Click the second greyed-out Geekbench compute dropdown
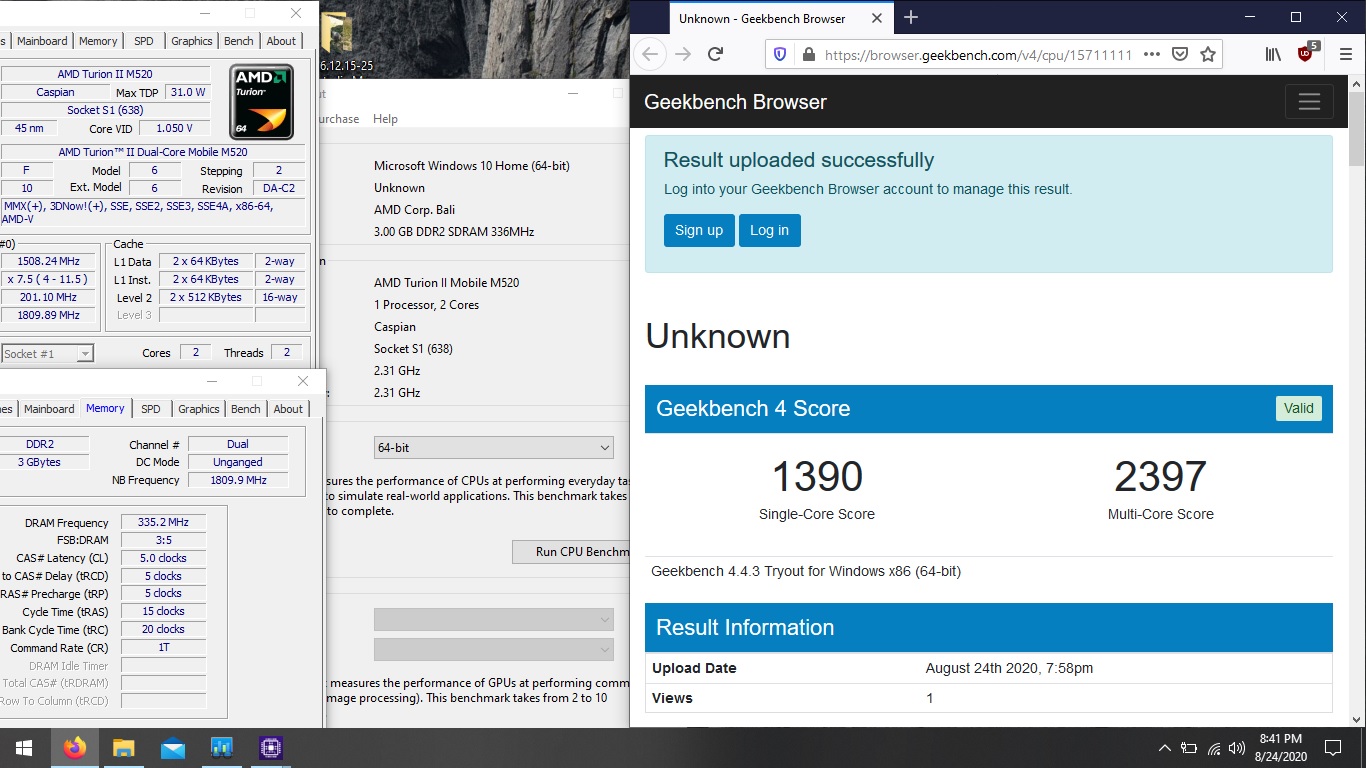 pyautogui.click(x=494, y=650)
